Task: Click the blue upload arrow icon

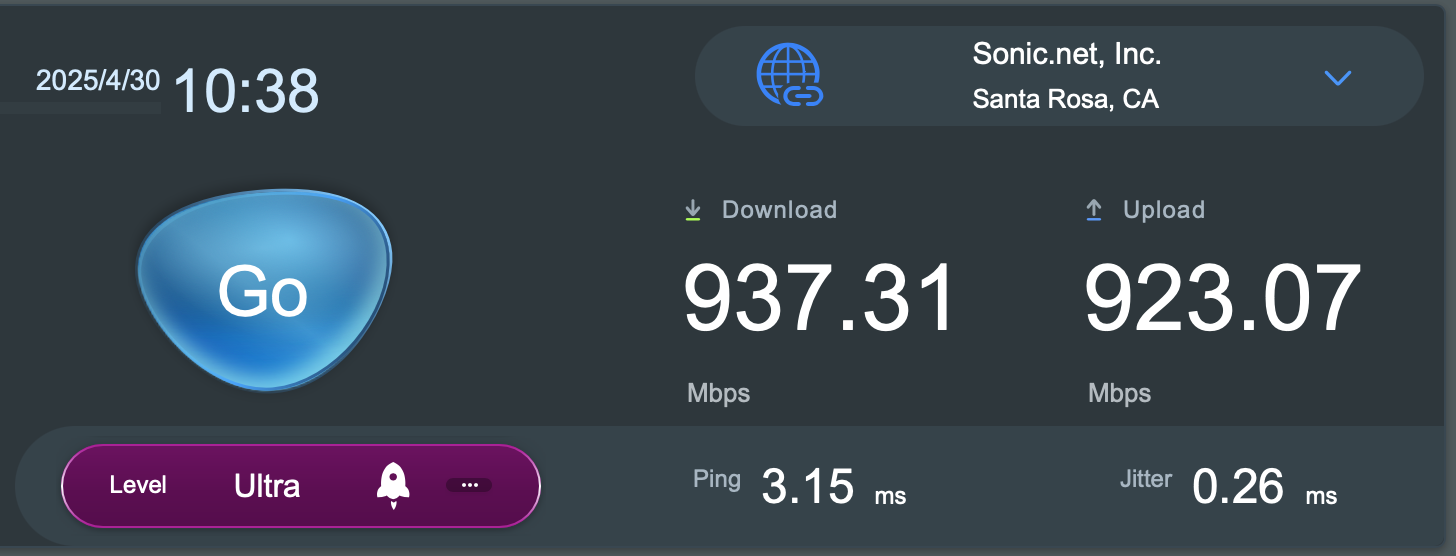Action: tap(1094, 210)
